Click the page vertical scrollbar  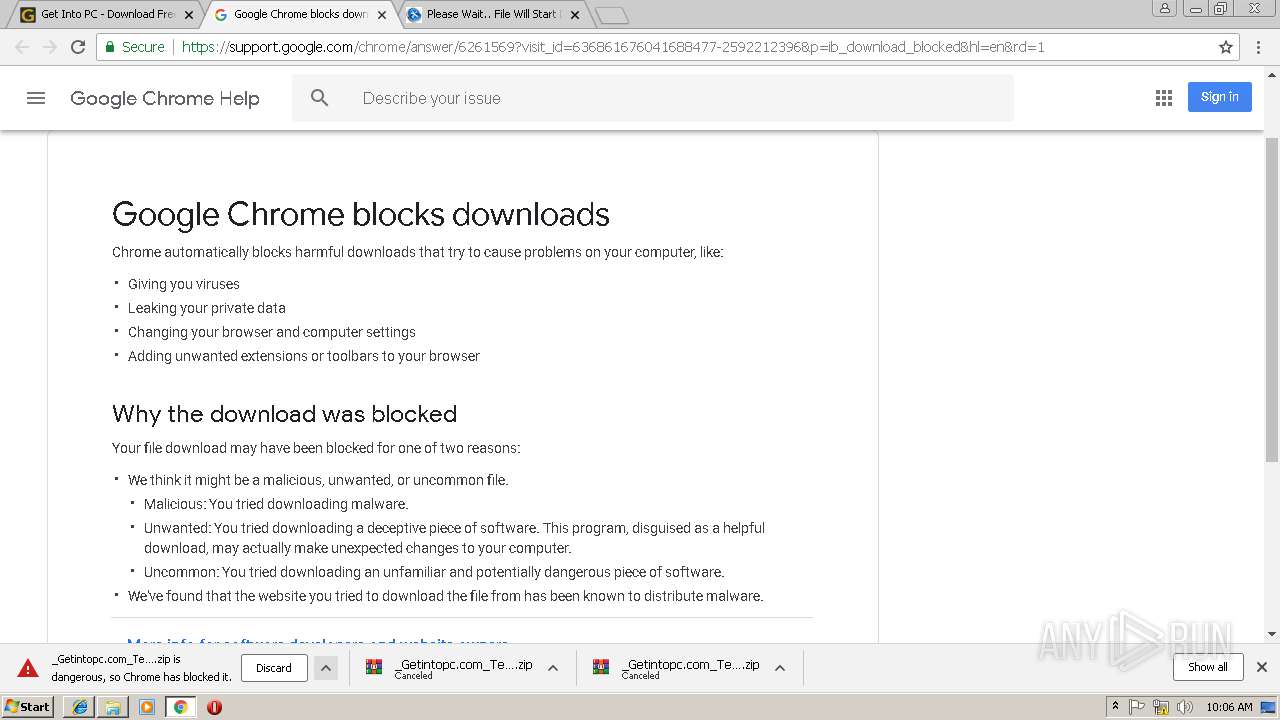pyautogui.click(x=1272, y=300)
